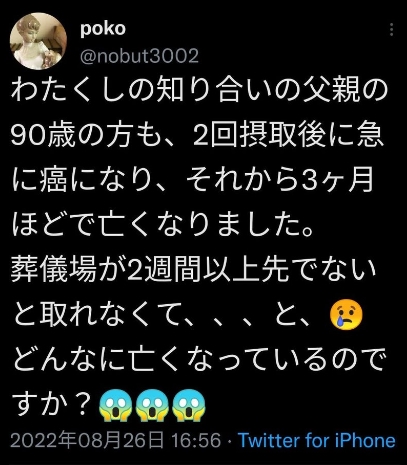Click the last screaming face emoji

pos(189,405)
